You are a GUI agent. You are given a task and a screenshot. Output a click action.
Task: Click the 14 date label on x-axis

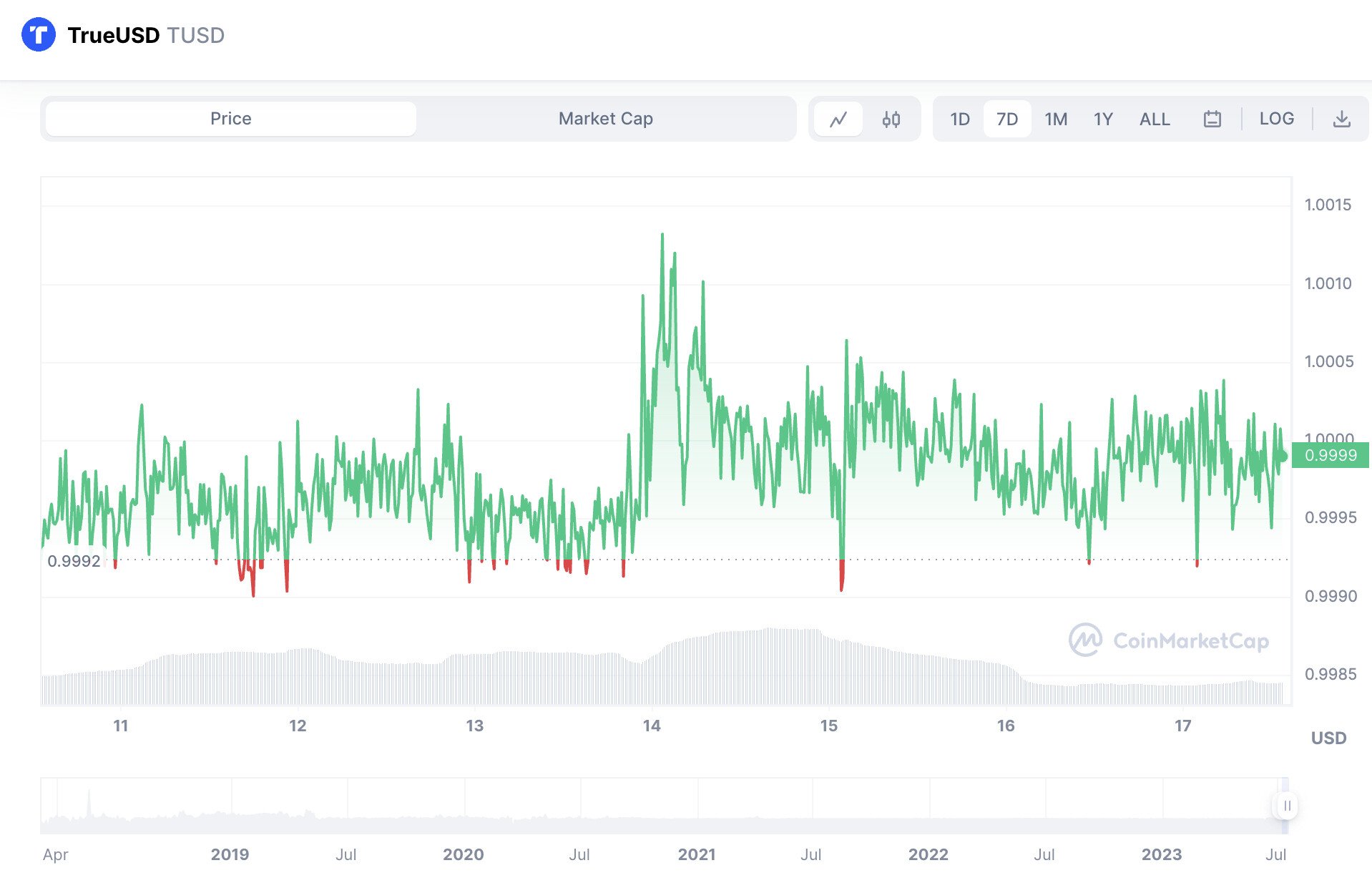click(651, 726)
